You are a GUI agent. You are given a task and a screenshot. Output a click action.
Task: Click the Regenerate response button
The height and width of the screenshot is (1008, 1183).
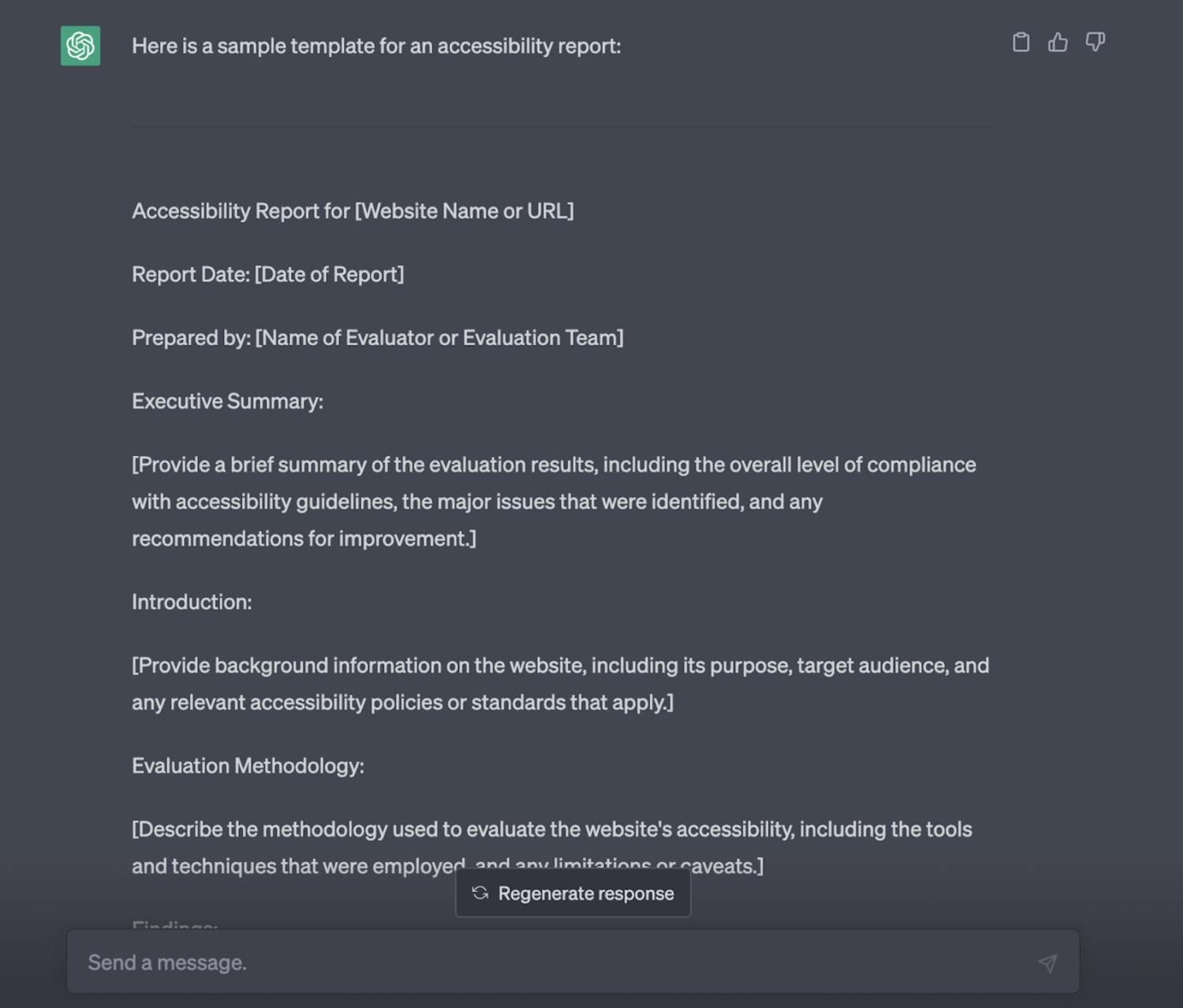click(x=573, y=893)
